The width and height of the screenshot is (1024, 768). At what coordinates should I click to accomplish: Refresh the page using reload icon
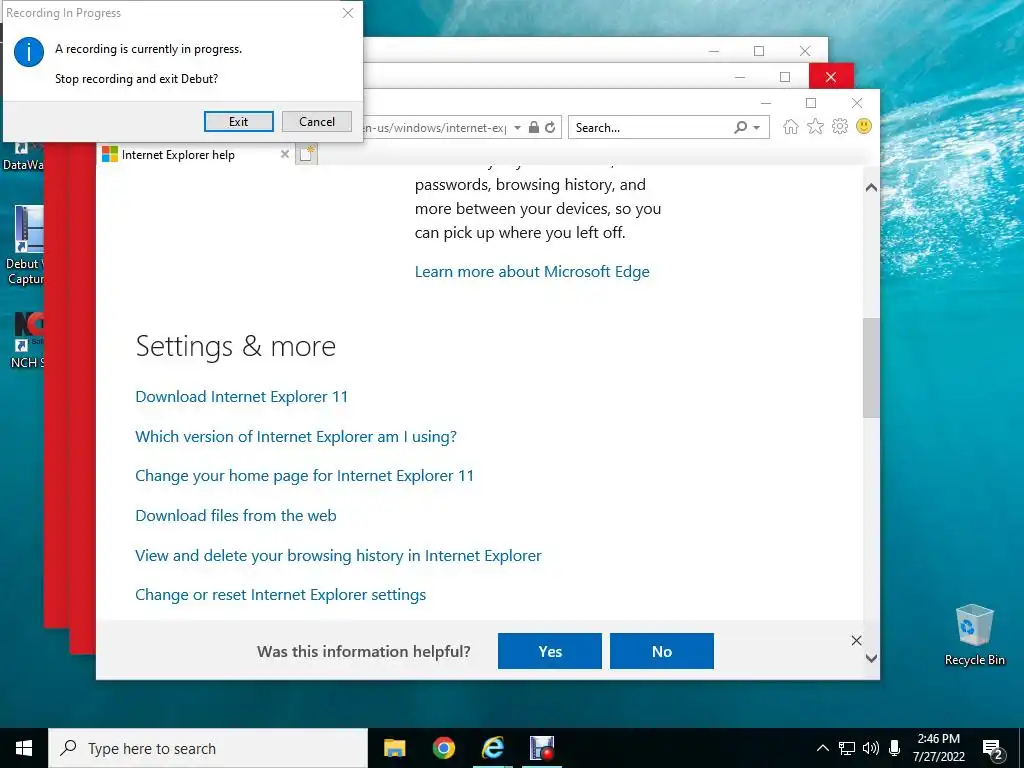click(551, 127)
